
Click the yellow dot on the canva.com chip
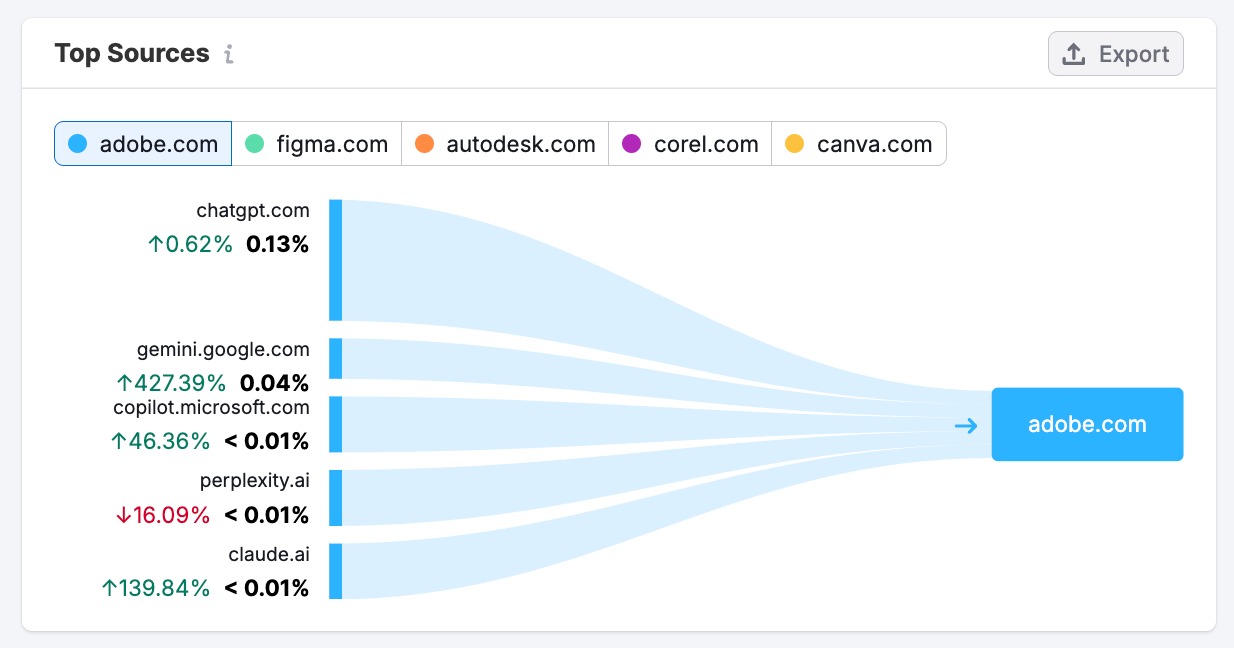click(x=795, y=143)
